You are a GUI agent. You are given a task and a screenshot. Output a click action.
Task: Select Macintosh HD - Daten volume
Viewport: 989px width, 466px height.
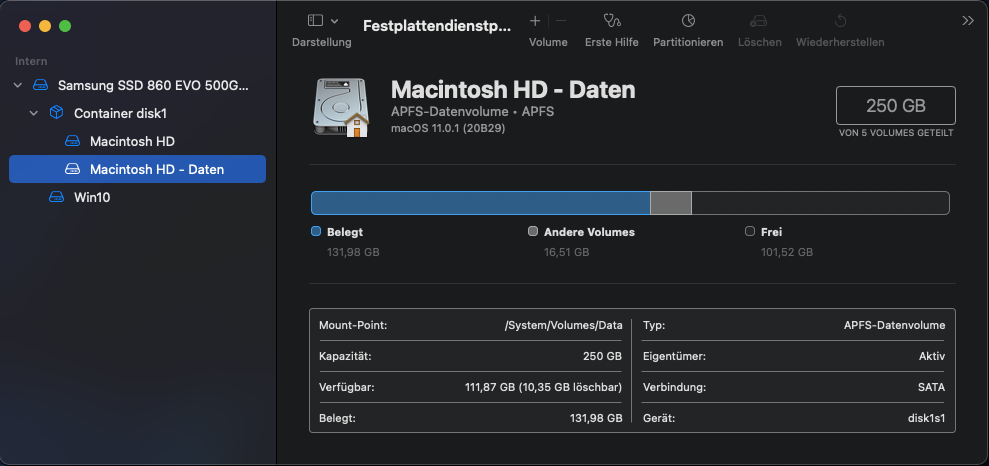(x=138, y=169)
